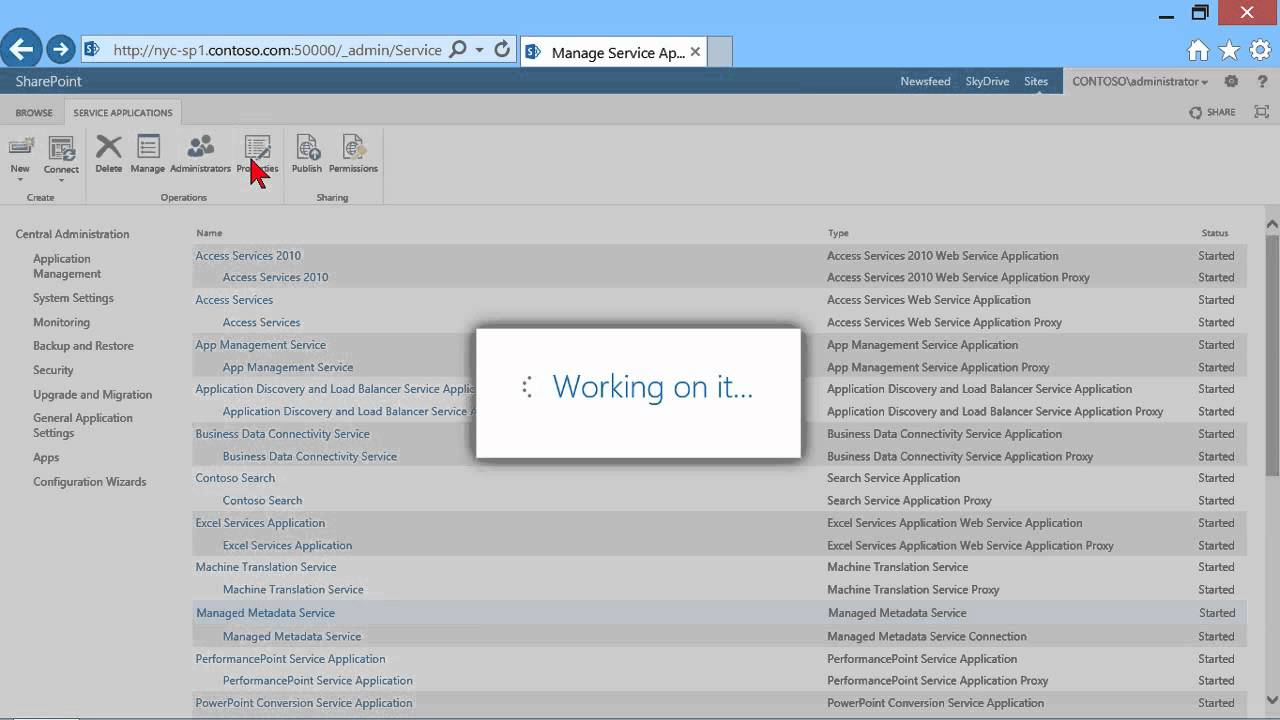Click the Refresh icon in address bar

502,49
